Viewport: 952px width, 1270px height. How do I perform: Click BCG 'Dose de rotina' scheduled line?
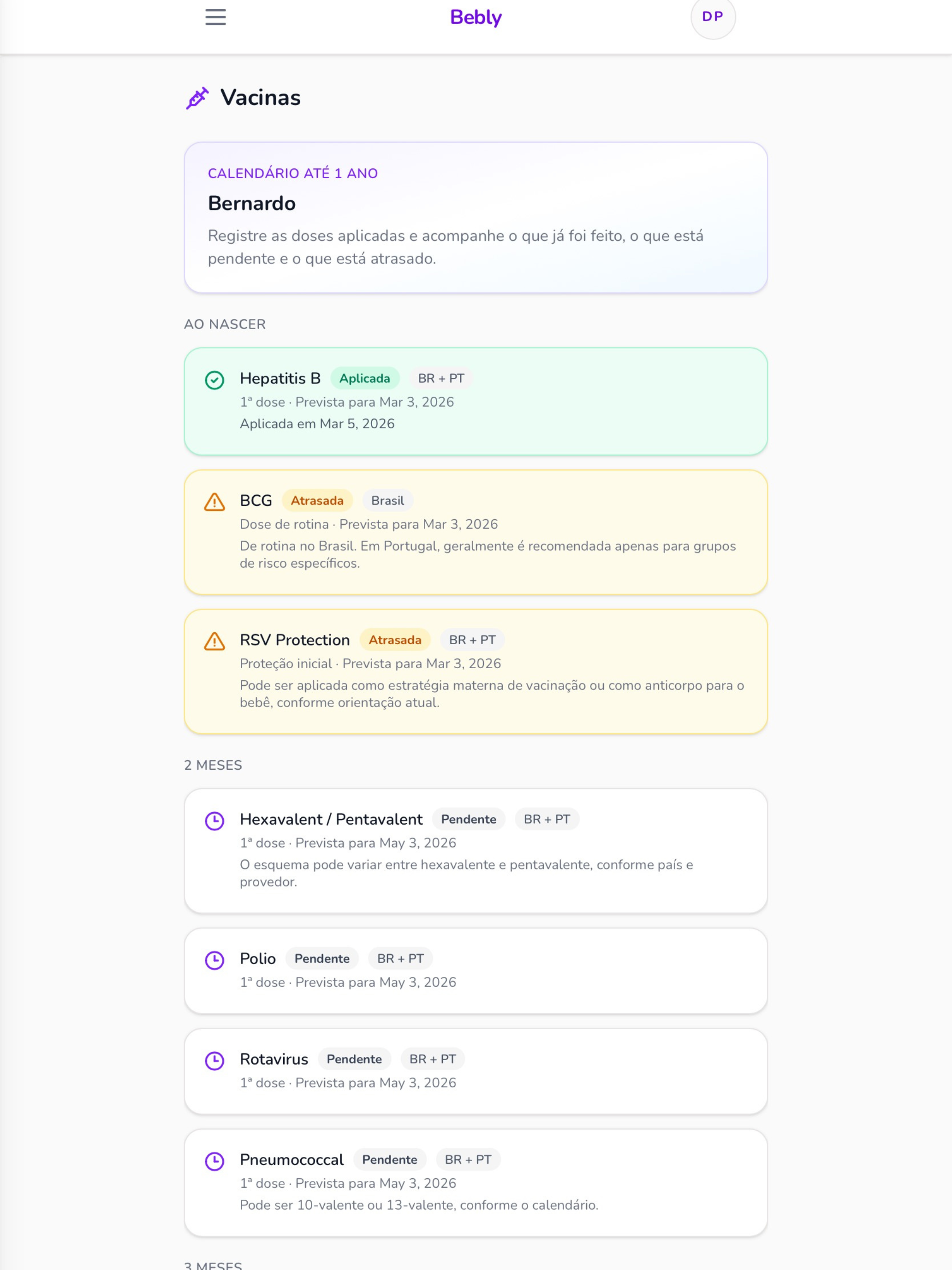coord(369,524)
